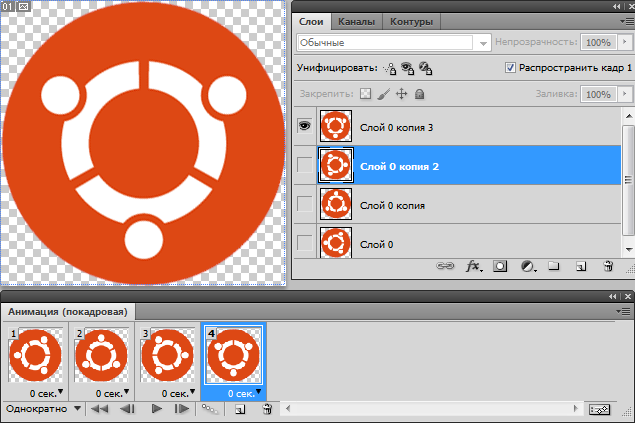Create a new layer group folder
This screenshot has width=635, height=423.
[554, 266]
